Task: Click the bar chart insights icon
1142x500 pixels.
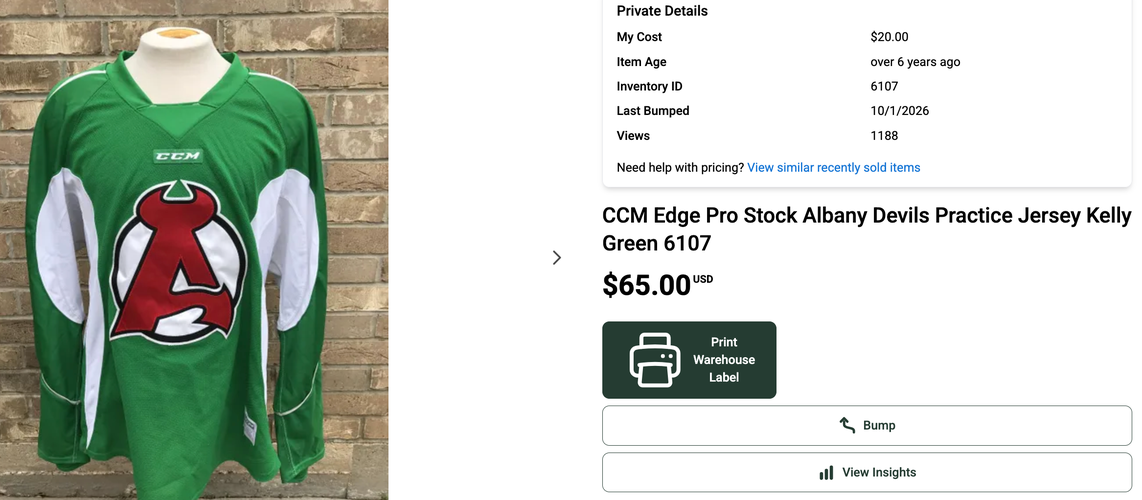Action: tap(826, 473)
